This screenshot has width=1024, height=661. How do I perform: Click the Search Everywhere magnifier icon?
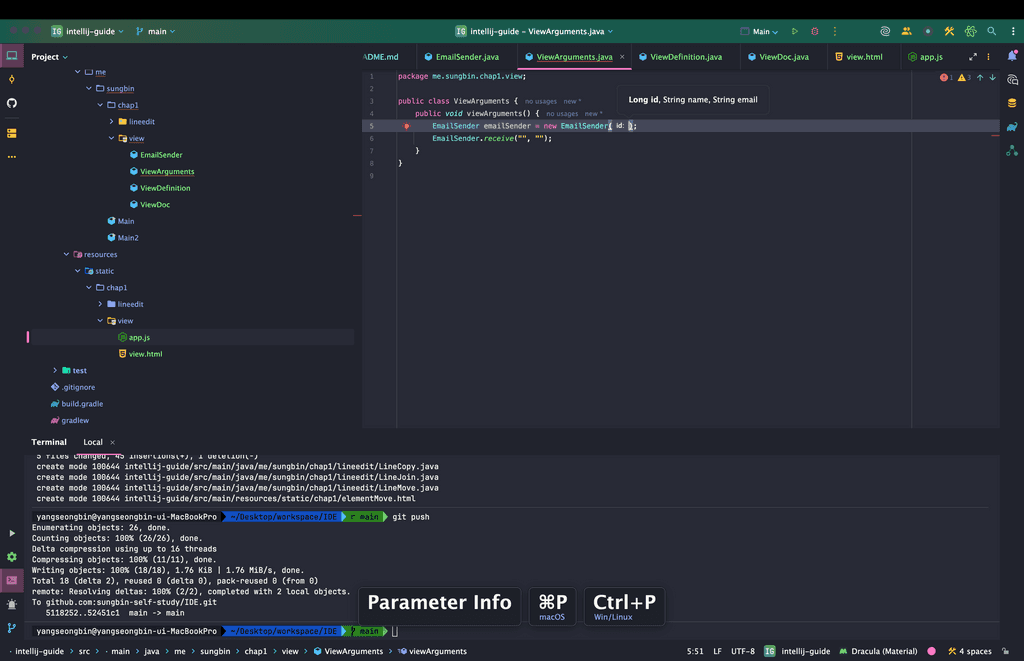coord(991,31)
